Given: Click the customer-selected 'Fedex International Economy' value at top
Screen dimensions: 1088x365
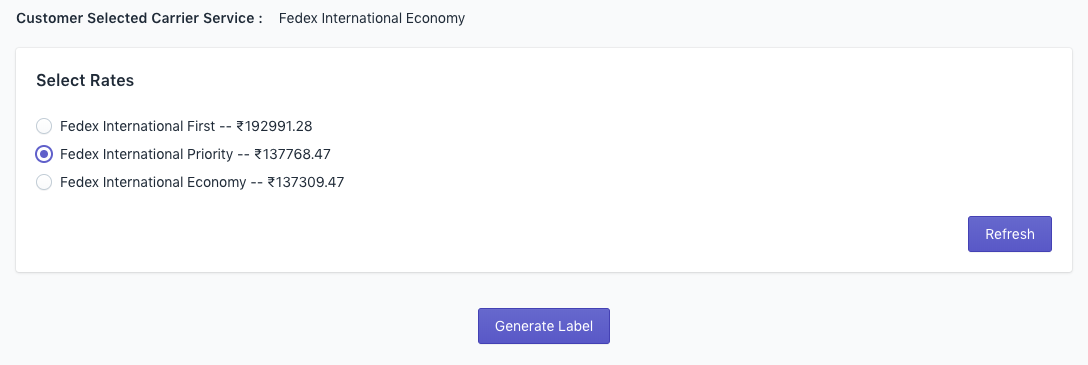Looking at the screenshot, I should 372,19.
